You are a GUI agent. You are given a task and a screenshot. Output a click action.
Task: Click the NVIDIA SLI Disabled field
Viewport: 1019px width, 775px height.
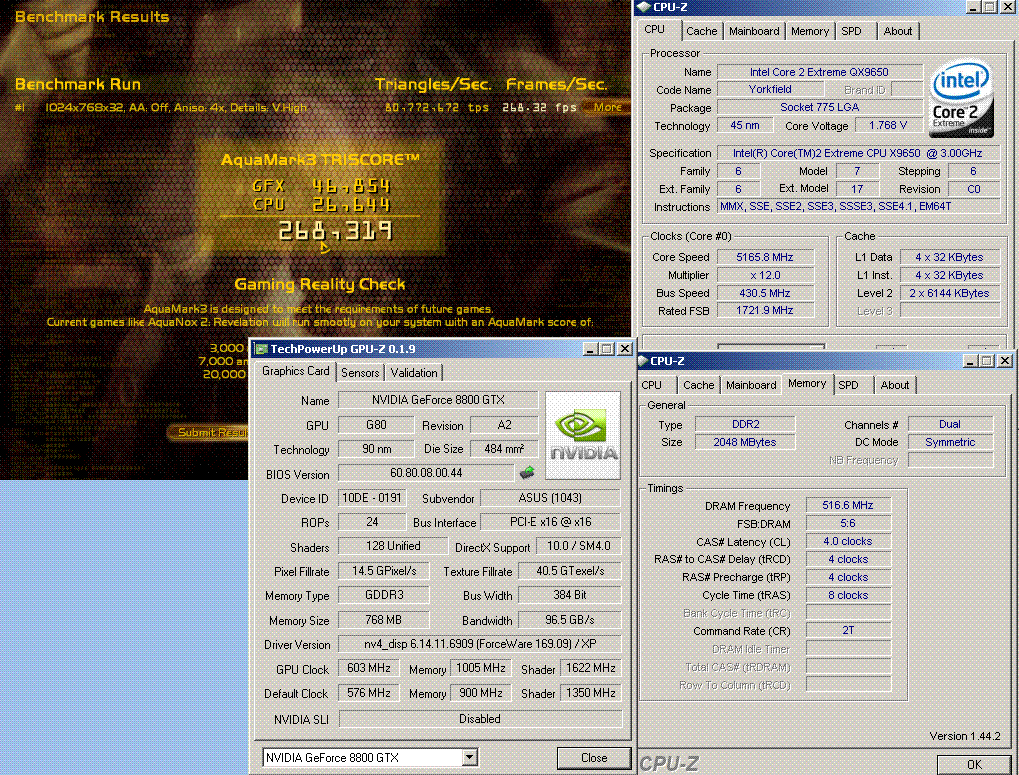tap(480, 718)
